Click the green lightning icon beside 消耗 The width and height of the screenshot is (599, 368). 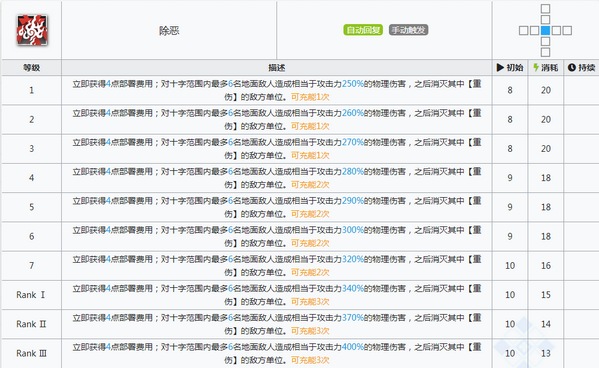pyautogui.click(x=536, y=68)
